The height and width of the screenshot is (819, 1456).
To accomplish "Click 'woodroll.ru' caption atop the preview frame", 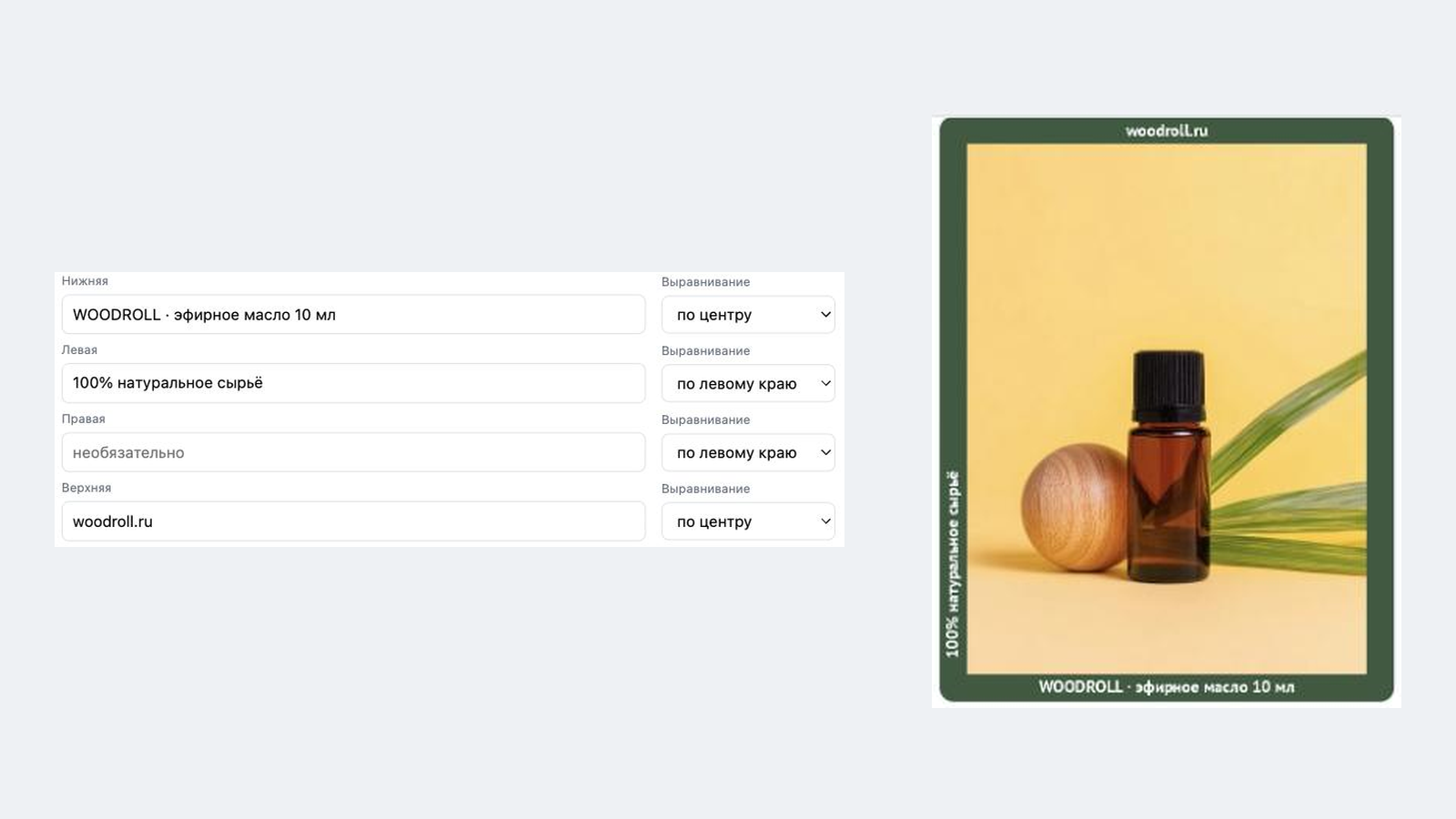I will coord(1167,131).
